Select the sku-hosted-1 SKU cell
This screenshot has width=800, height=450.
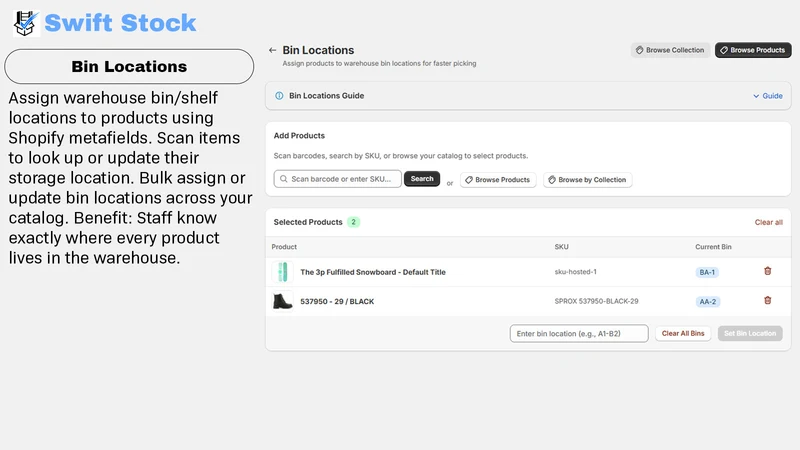pos(576,272)
